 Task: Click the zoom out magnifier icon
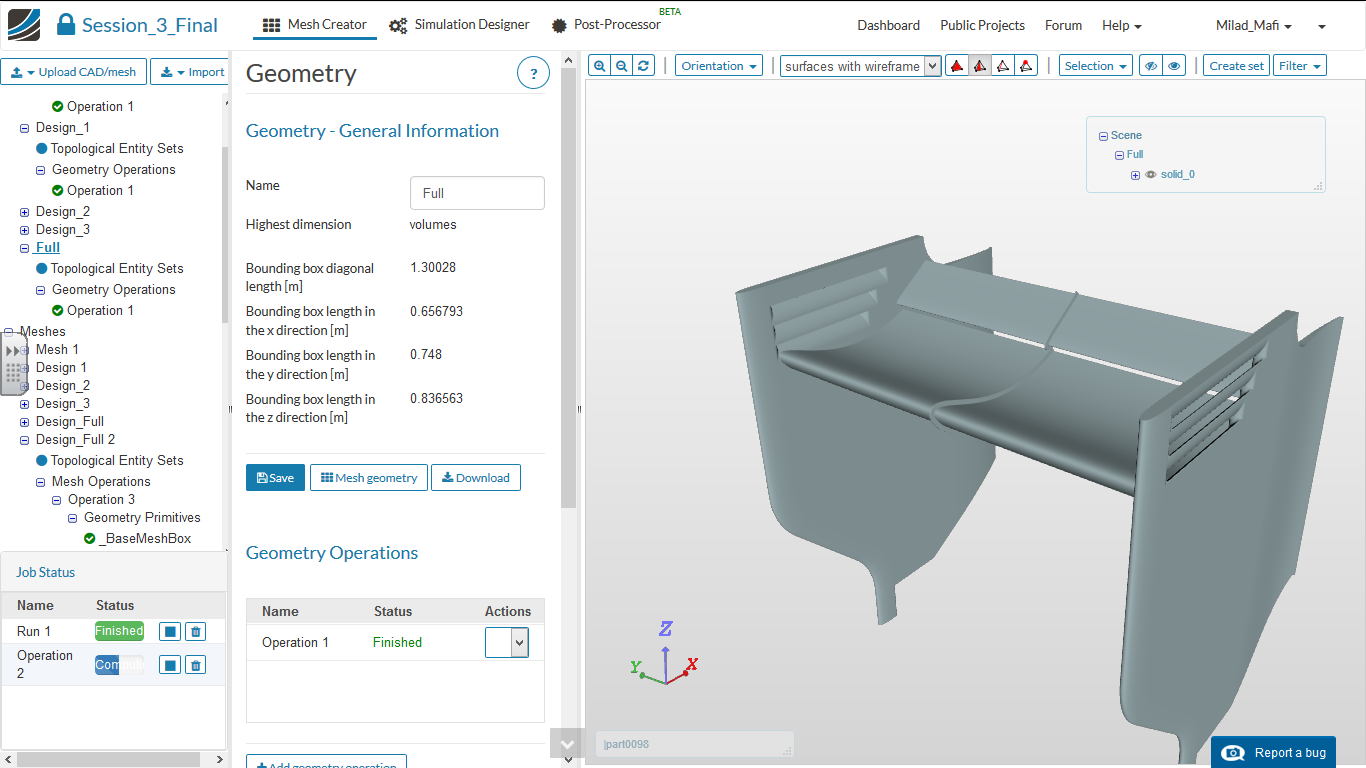(622, 66)
